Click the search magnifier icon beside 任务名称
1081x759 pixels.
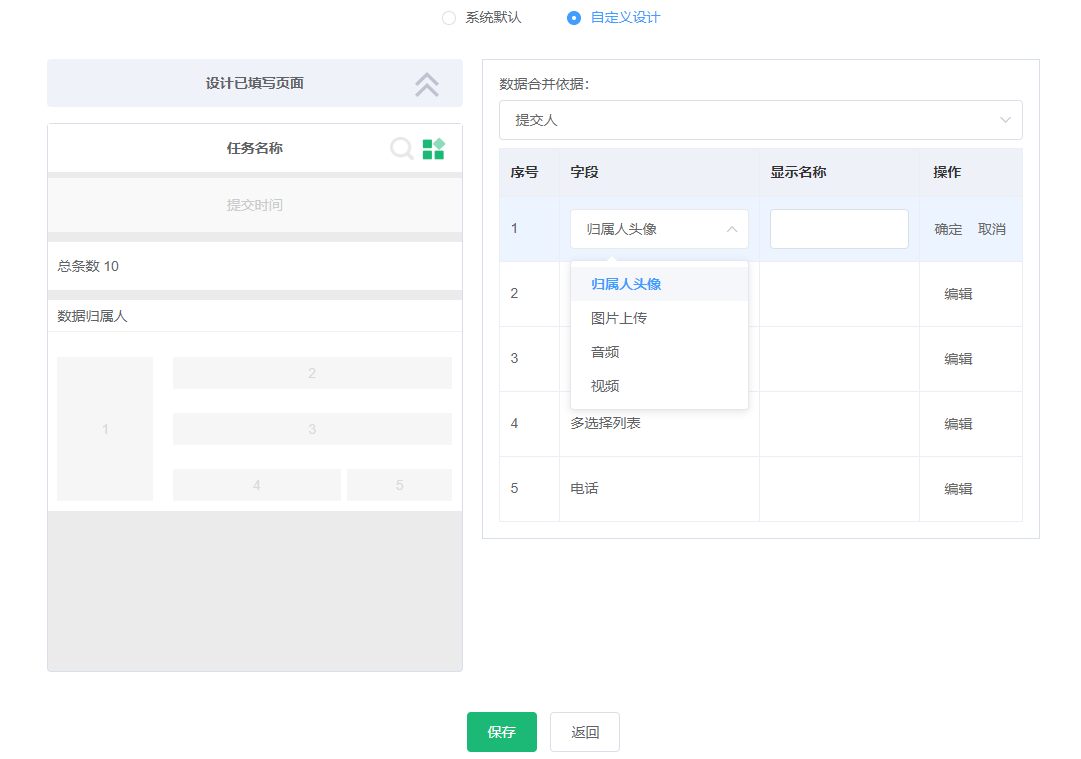pyautogui.click(x=401, y=148)
